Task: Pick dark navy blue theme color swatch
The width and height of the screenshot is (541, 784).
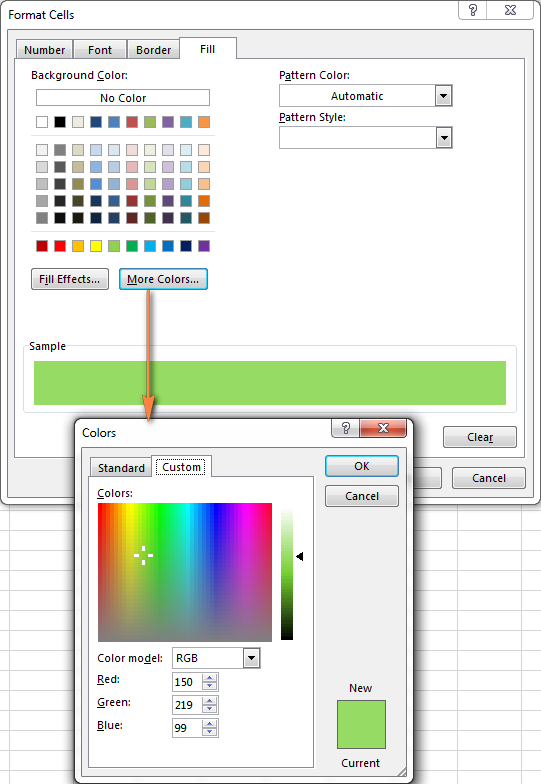Action: coord(96,122)
